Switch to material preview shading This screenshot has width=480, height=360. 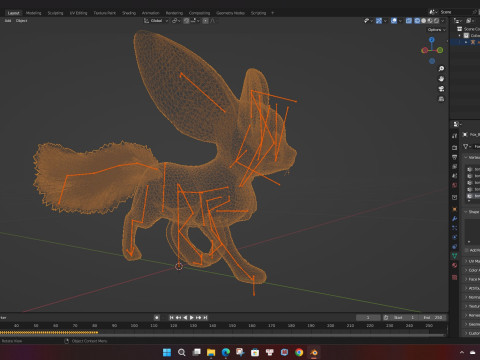pyautogui.click(x=430, y=21)
